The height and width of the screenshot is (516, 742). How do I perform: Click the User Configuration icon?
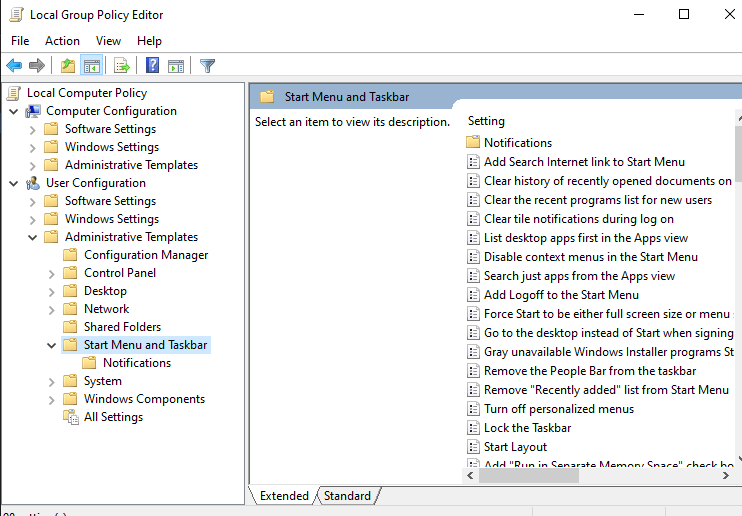(33, 183)
